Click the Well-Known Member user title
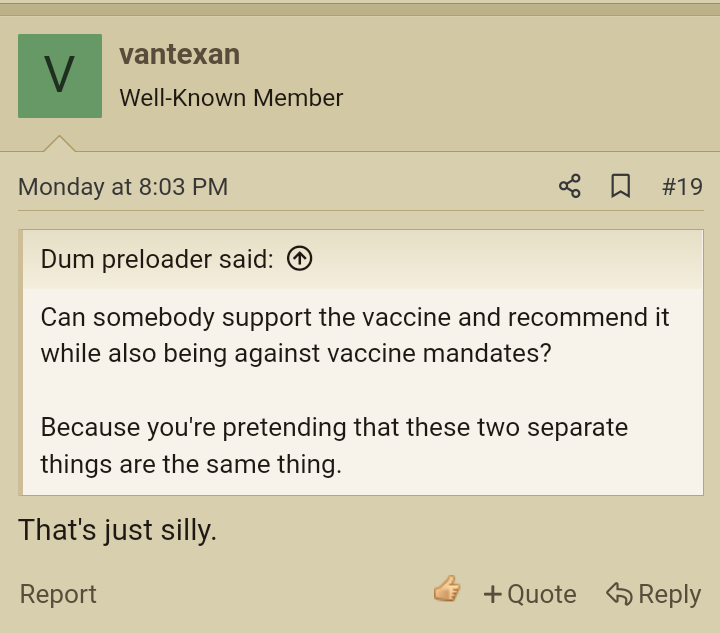Image resolution: width=720 pixels, height=633 pixels. [231, 98]
